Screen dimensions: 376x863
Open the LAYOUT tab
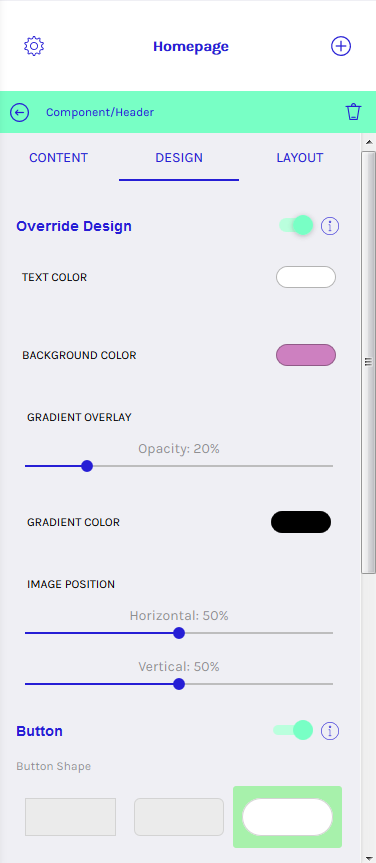pos(299,158)
